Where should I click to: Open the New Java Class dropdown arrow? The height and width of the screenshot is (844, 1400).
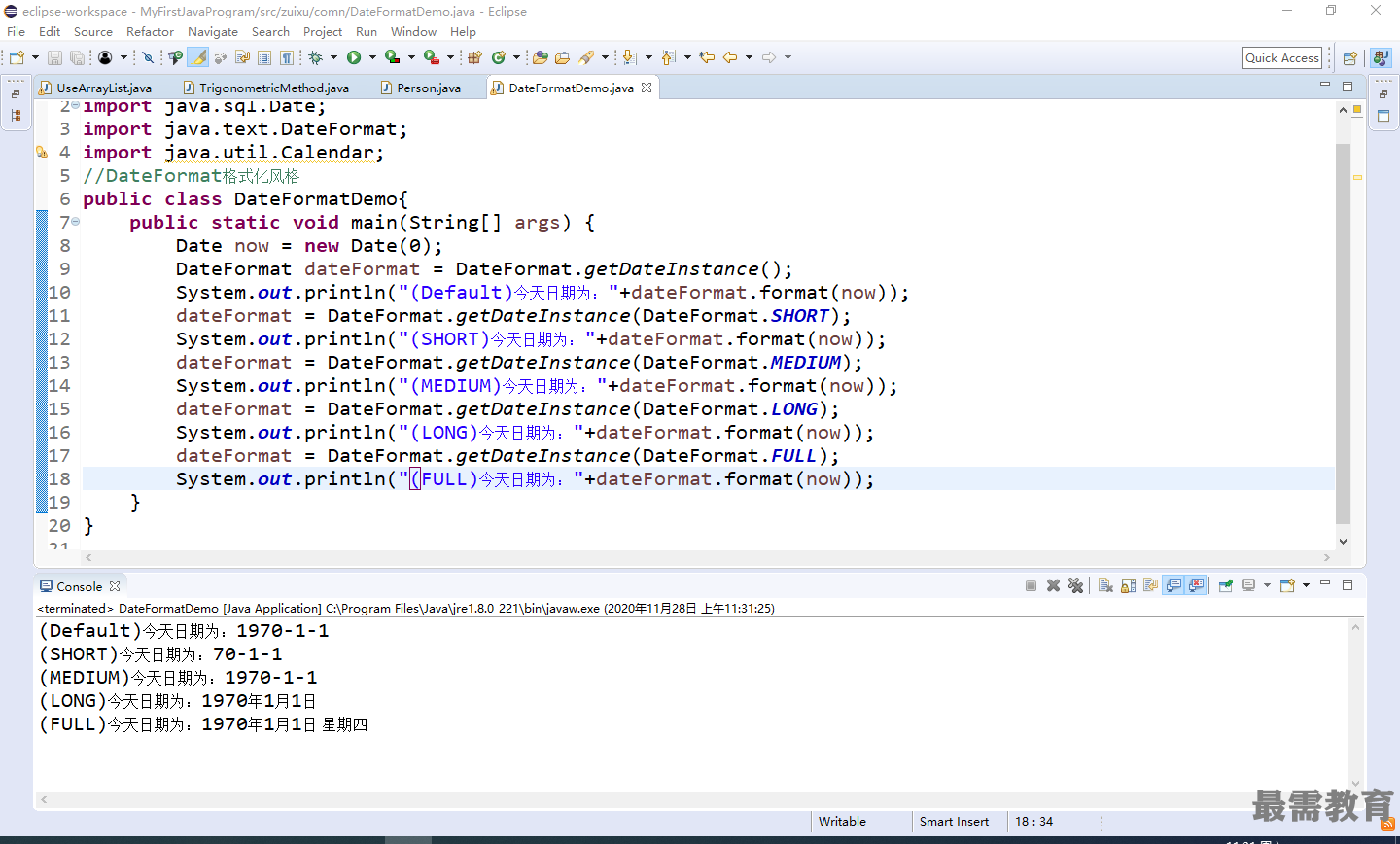click(x=516, y=57)
